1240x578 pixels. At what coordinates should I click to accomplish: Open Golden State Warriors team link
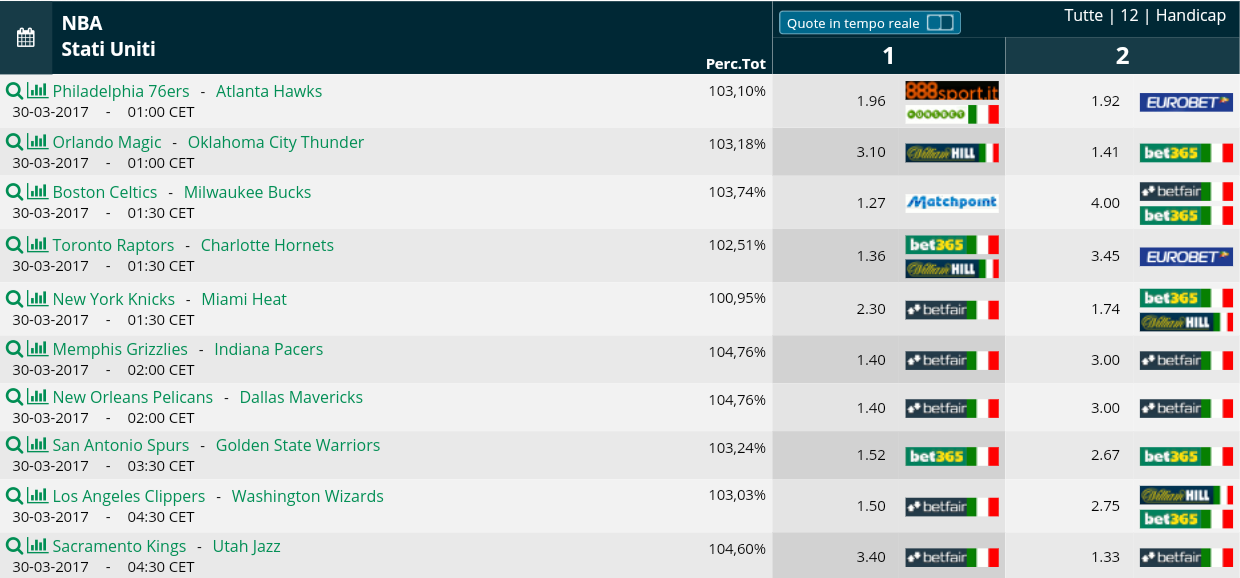tap(298, 445)
